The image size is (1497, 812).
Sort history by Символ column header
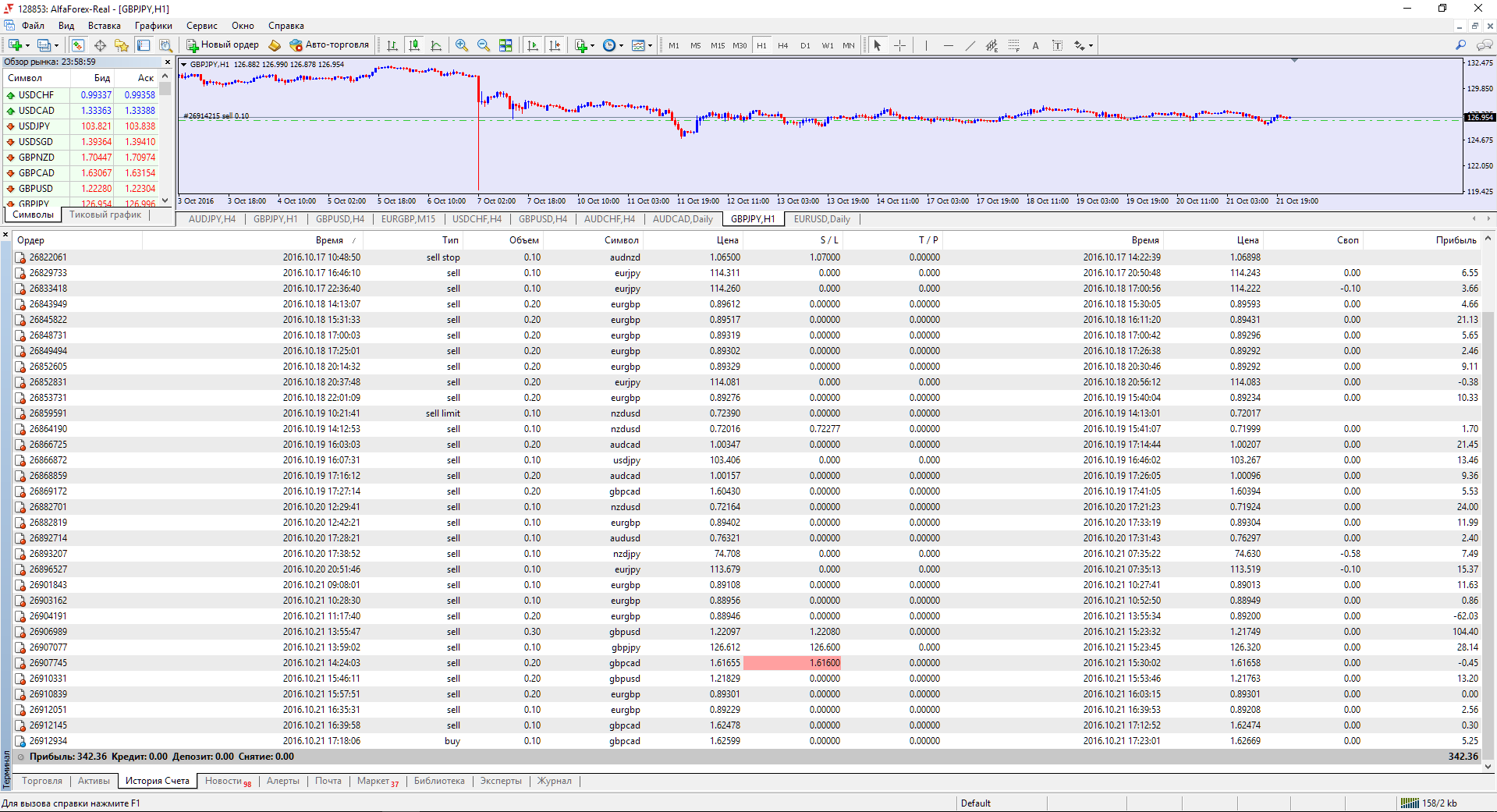pyautogui.click(x=621, y=240)
